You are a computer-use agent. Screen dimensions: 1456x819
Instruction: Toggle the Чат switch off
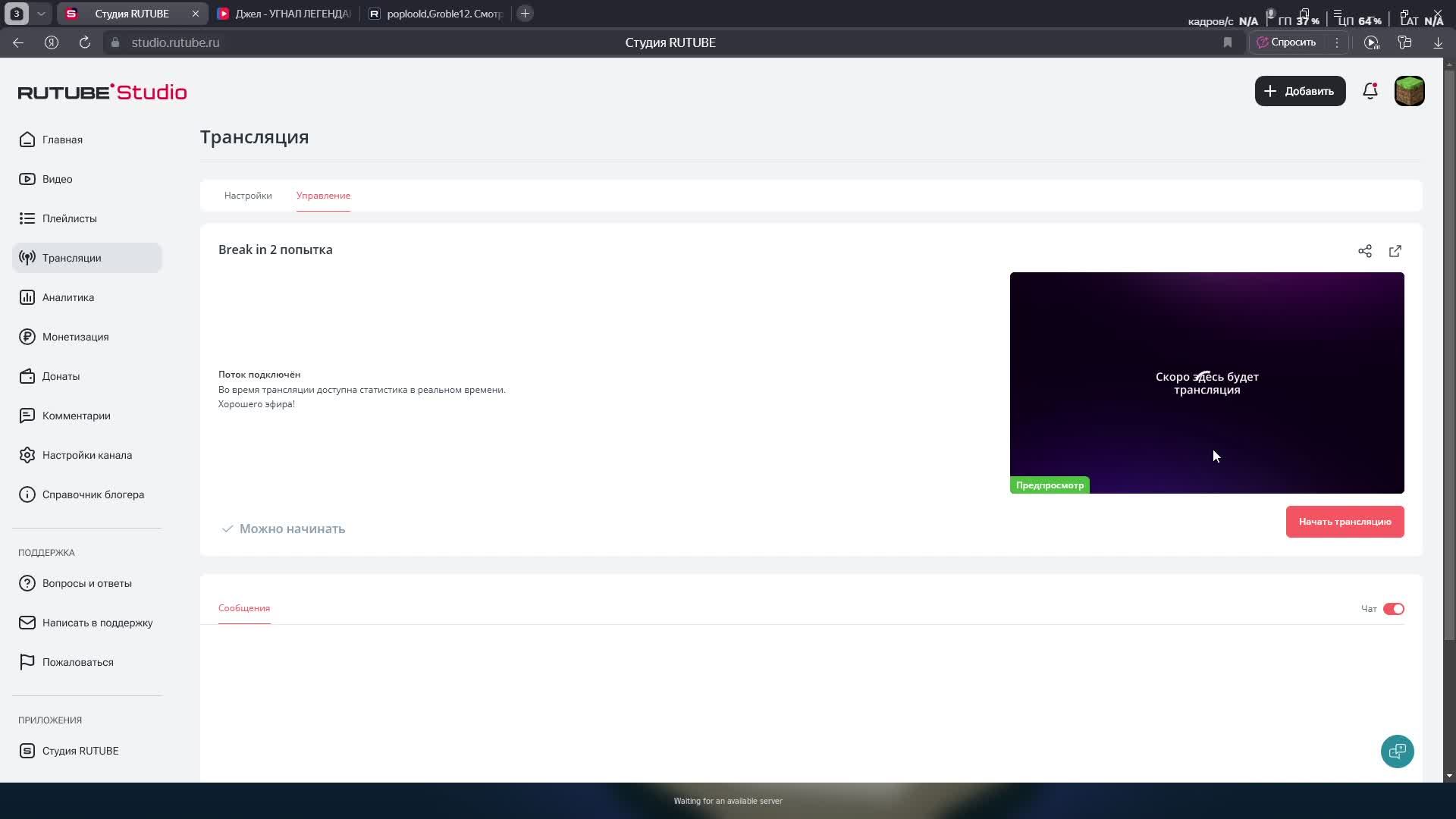(1394, 609)
